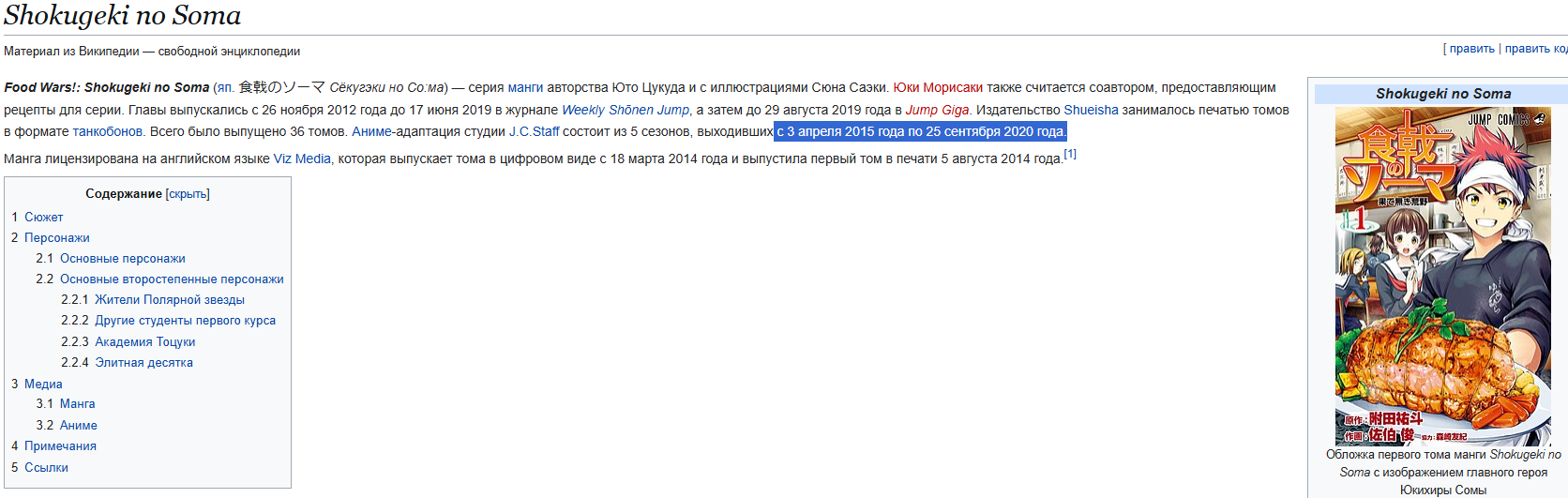Open the red 'Юки Морисаки' link

click(x=938, y=87)
